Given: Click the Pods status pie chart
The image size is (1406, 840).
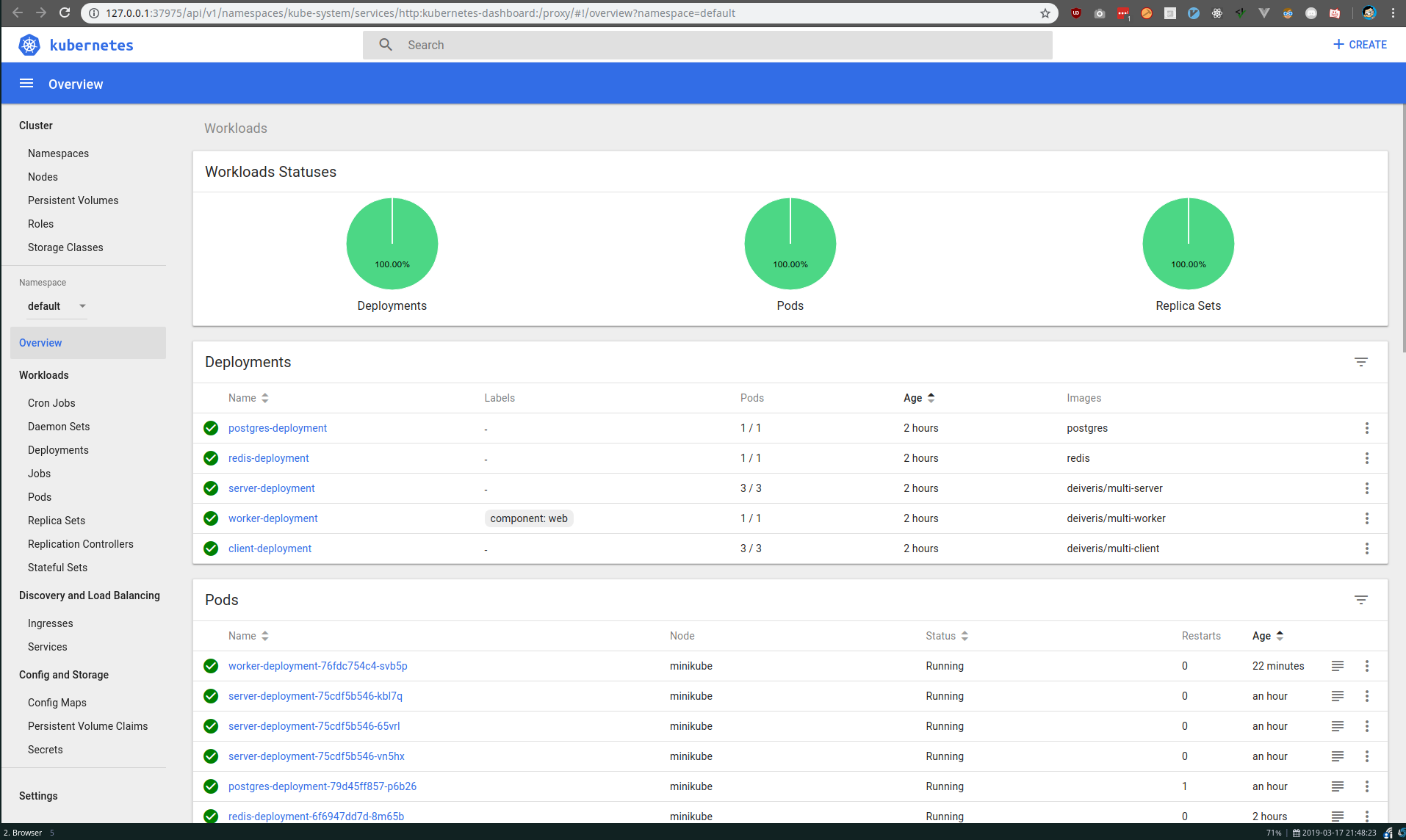Looking at the screenshot, I should pyautogui.click(x=790, y=244).
